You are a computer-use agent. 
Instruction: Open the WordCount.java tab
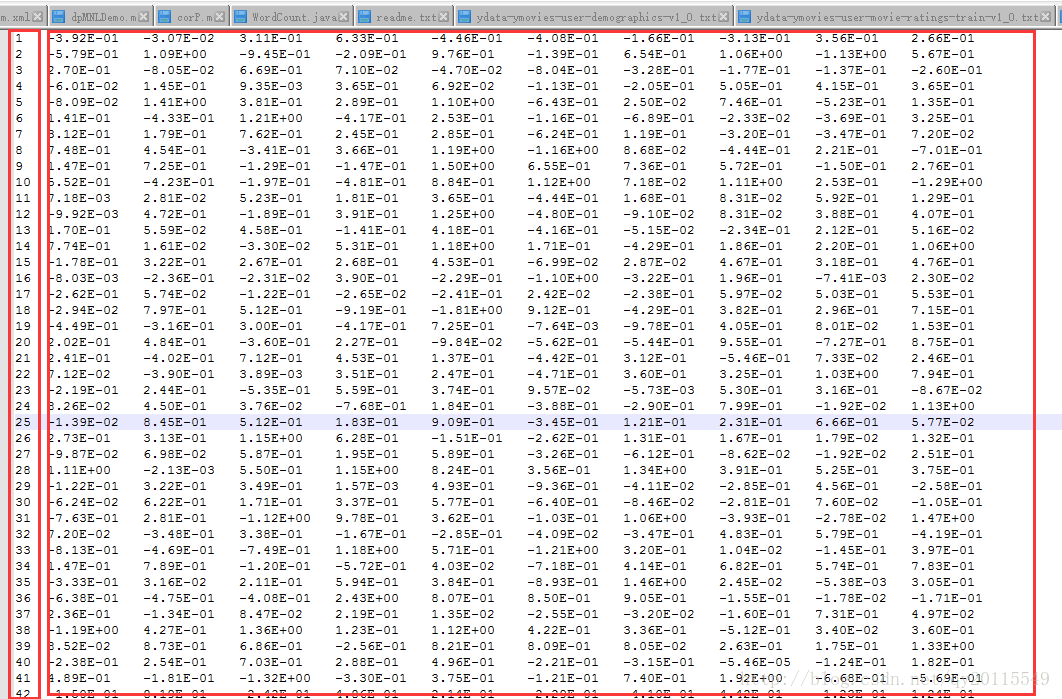pos(292,16)
